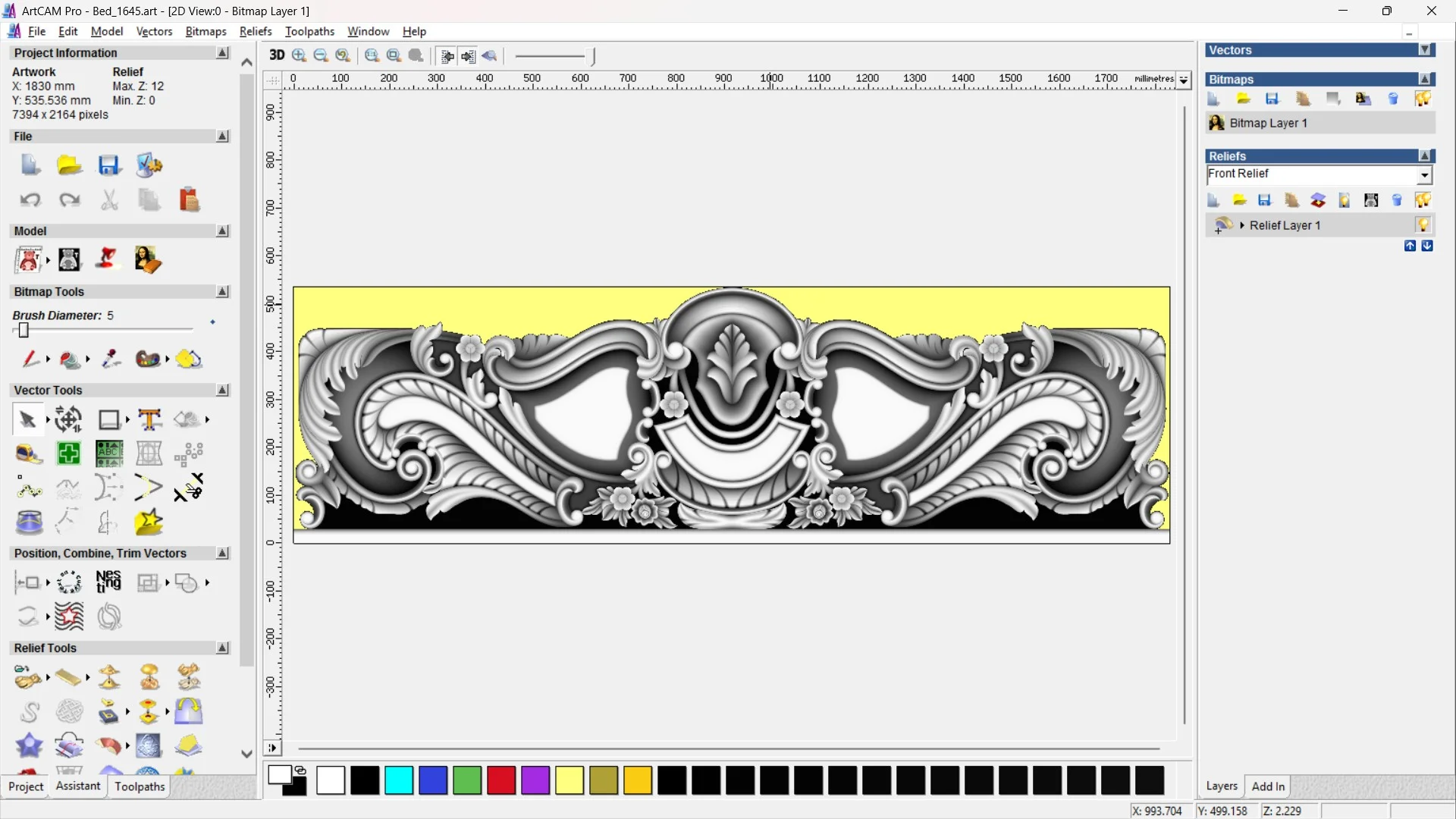The image size is (1456, 819).
Task: Open the Nesting tool icon
Action: pyautogui.click(x=108, y=582)
